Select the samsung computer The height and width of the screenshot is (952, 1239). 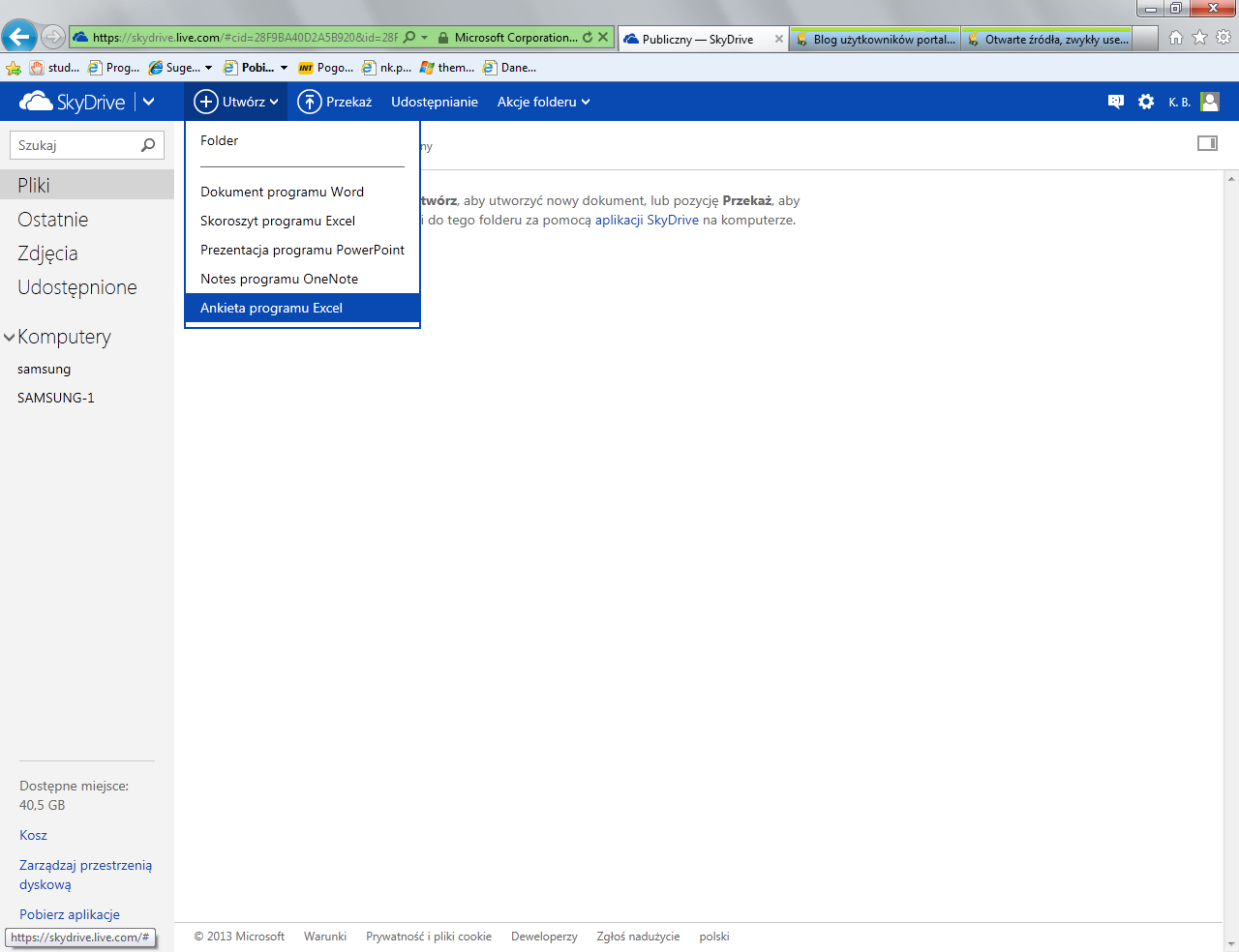[44, 369]
